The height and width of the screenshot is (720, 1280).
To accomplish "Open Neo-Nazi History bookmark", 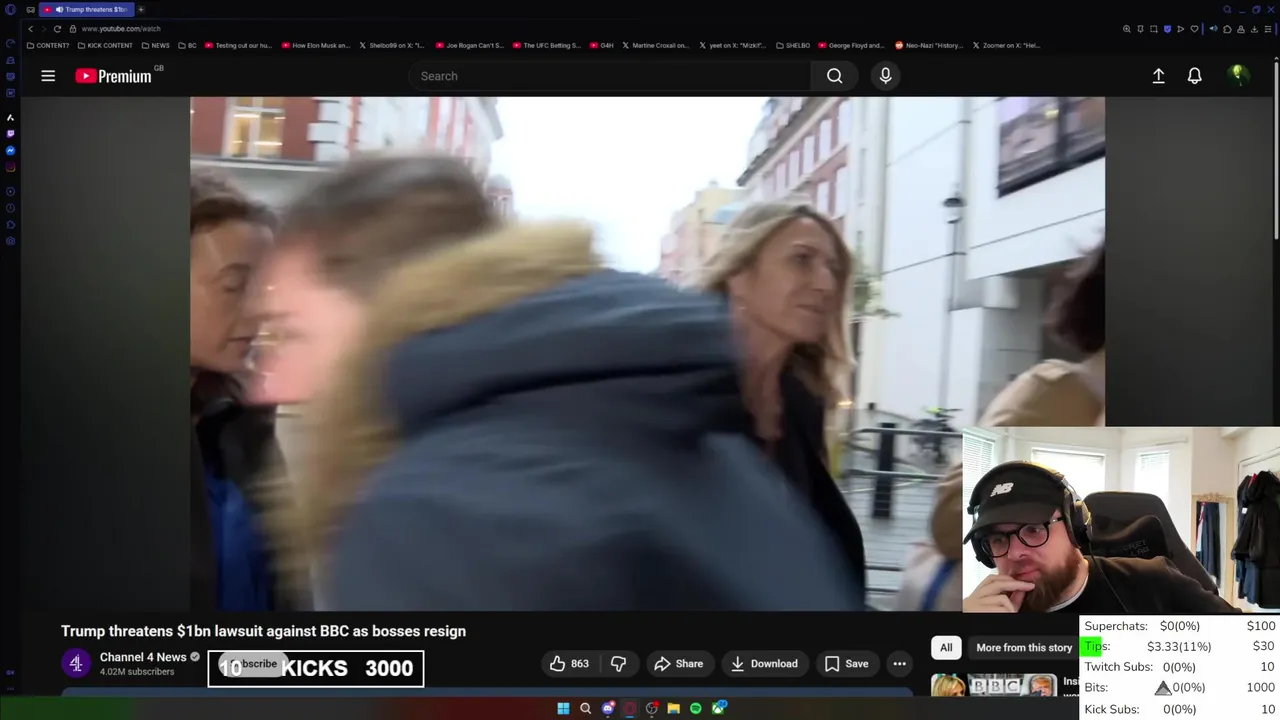I will pos(929,45).
